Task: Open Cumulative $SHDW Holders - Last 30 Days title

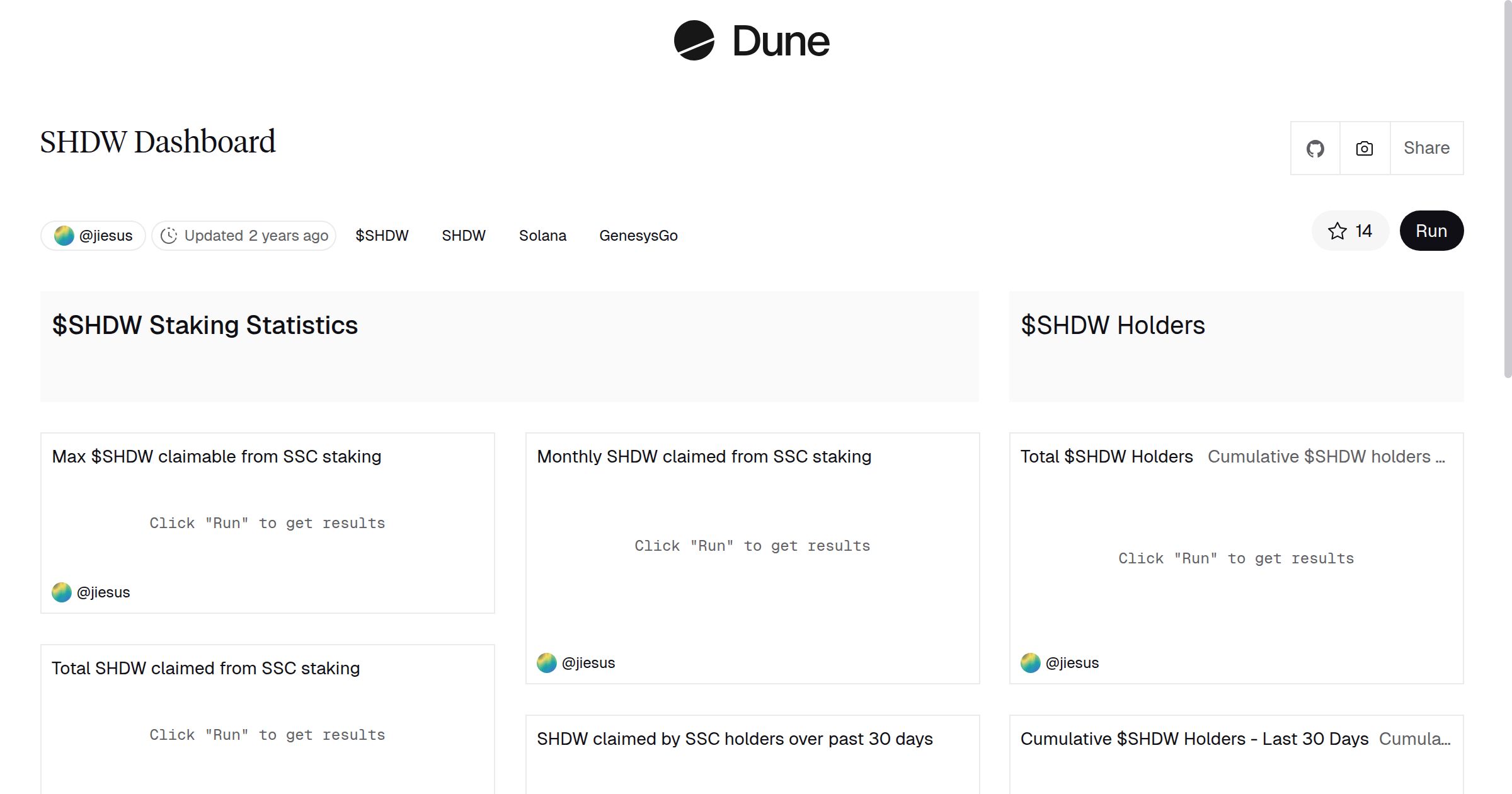Action: pyautogui.click(x=1194, y=739)
